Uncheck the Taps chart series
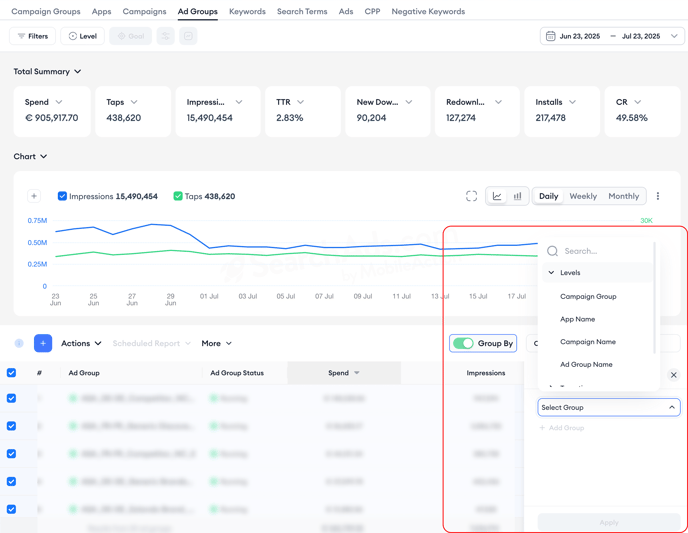This screenshot has width=688, height=533. [x=178, y=196]
